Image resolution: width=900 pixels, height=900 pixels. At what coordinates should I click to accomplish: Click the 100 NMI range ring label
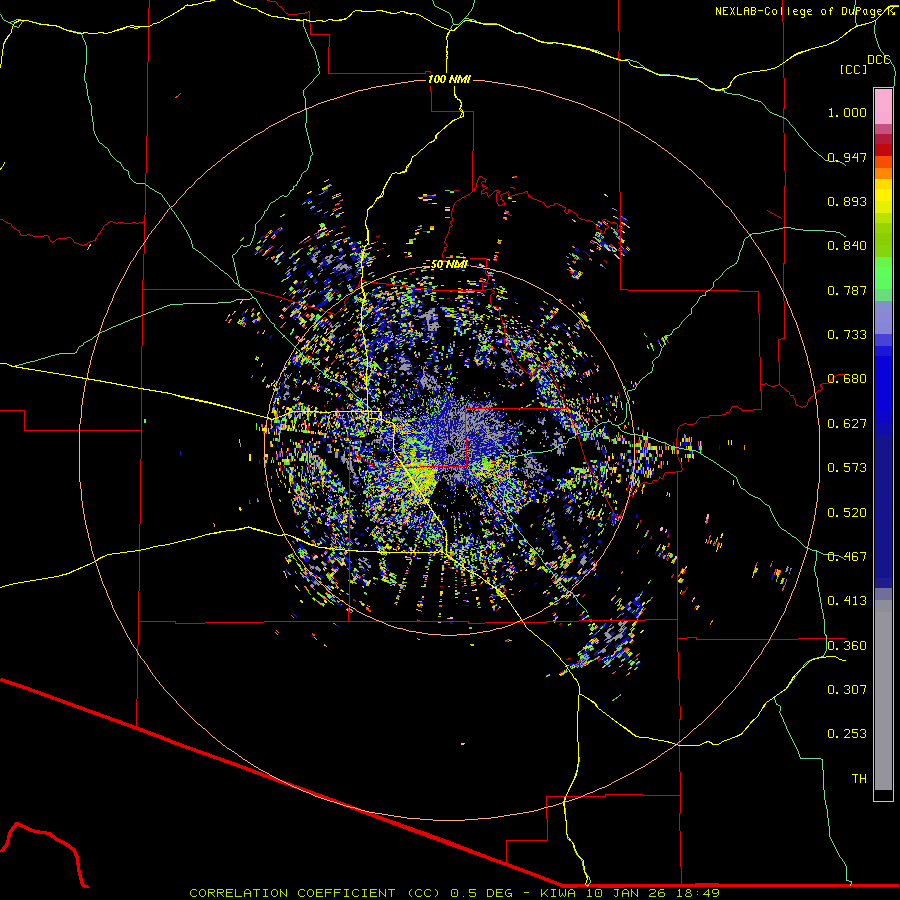449,79
